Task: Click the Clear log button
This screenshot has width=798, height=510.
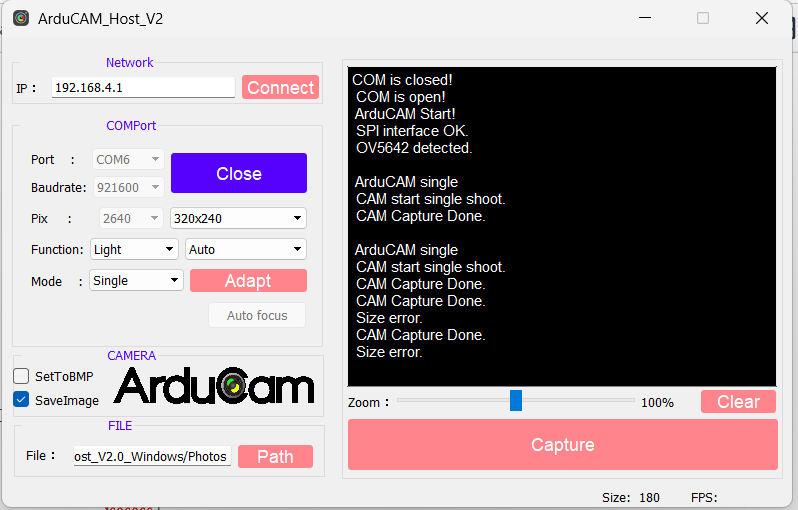Action: point(738,402)
